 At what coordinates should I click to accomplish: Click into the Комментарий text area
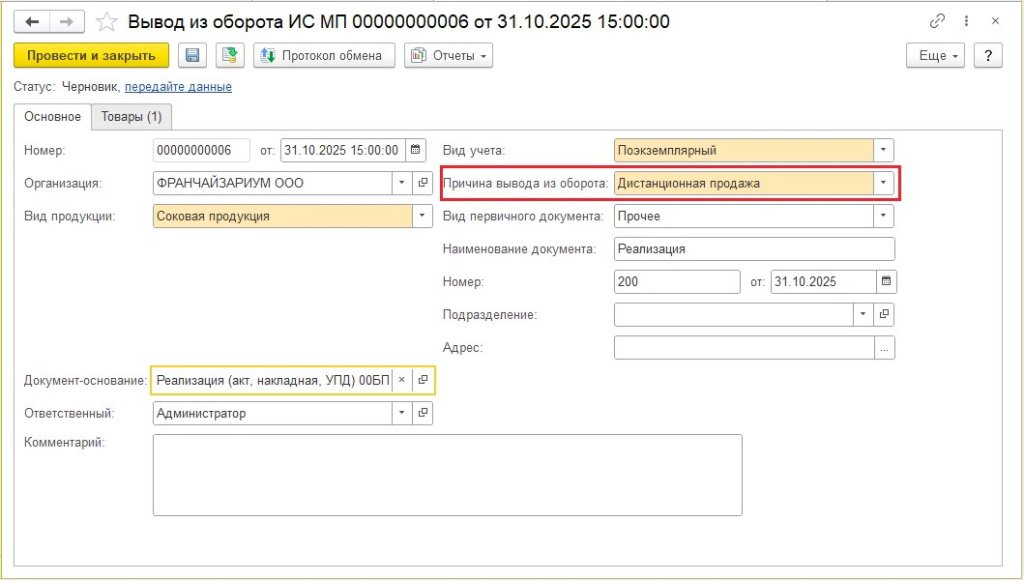[447, 474]
